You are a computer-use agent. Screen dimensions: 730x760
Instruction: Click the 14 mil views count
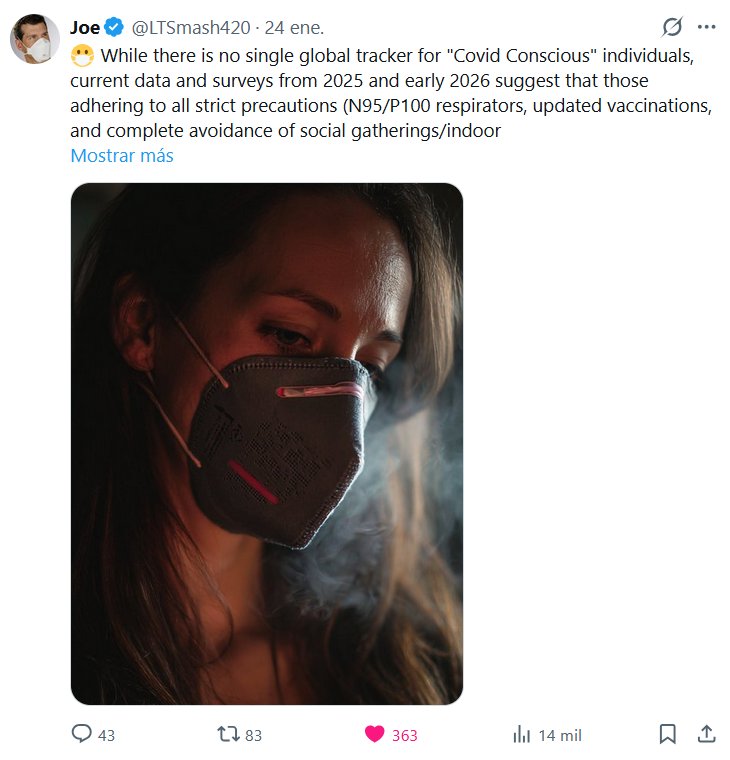pyautogui.click(x=560, y=735)
